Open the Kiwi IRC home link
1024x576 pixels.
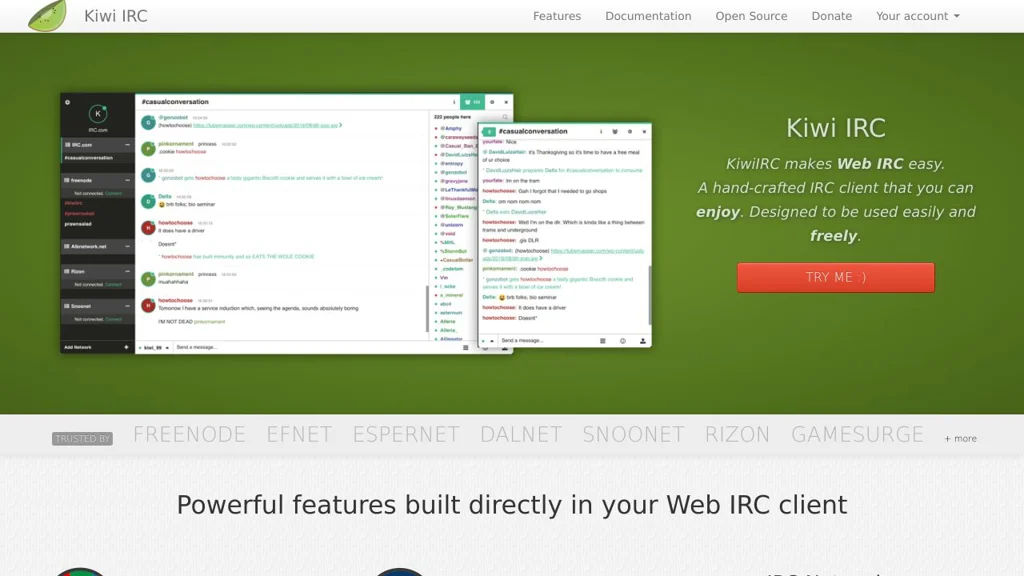click(x=116, y=16)
